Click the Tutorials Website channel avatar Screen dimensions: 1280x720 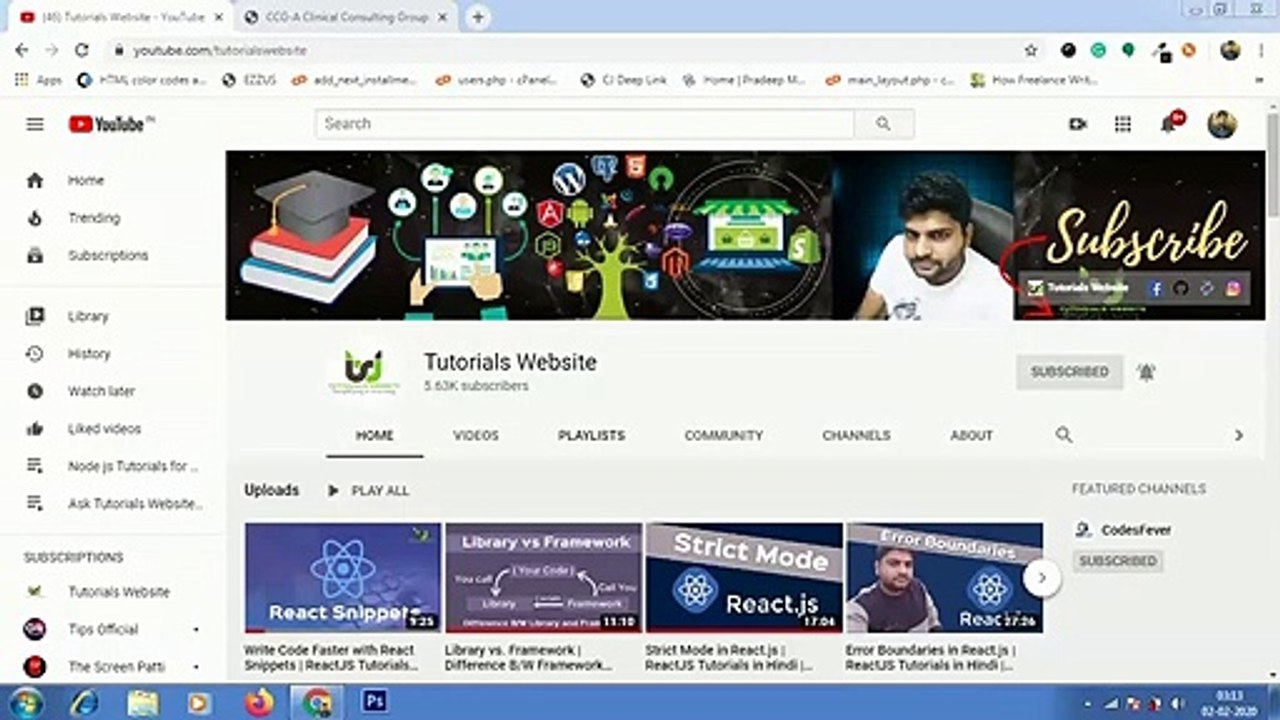(x=363, y=372)
